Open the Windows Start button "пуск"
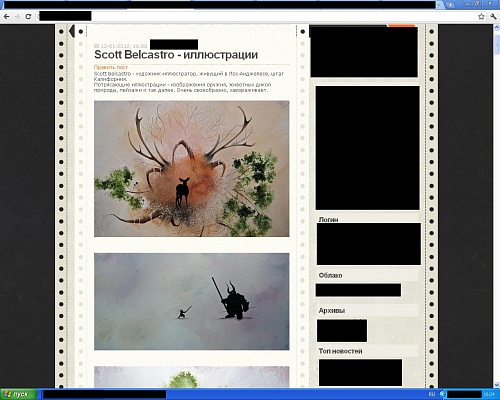 [x=18, y=394]
